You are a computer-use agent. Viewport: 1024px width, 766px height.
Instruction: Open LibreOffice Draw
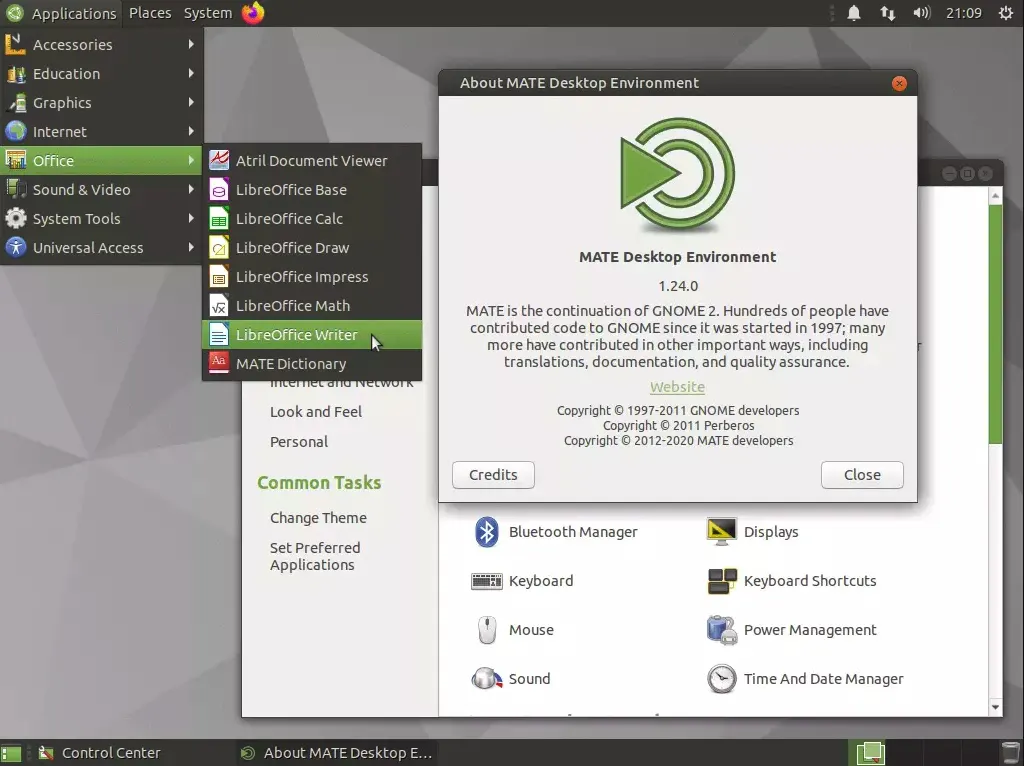point(312,247)
